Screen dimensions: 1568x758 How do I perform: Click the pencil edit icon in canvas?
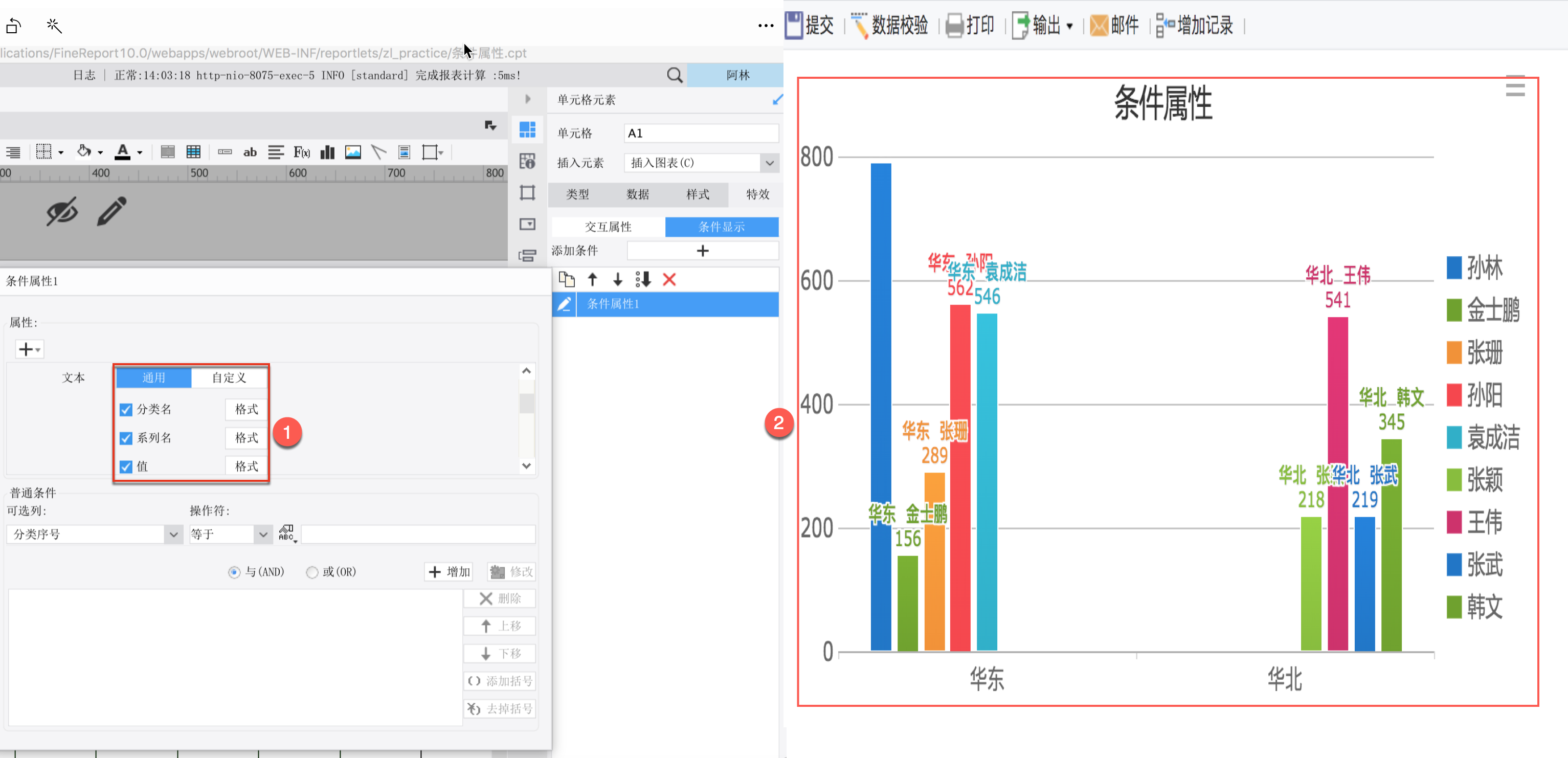[x=111, y=211]
